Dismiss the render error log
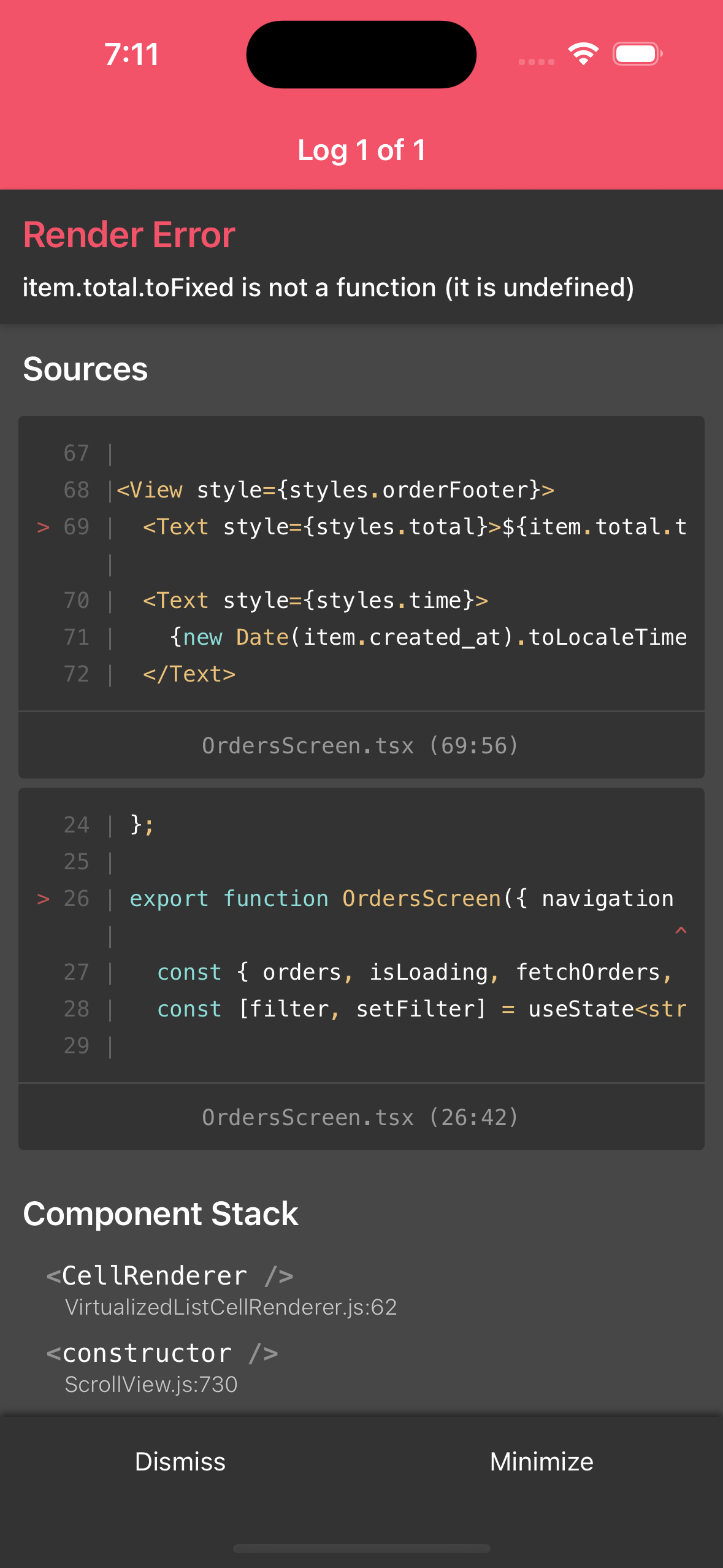Viewport: 723px width, 1568px height. (x=180, y=1461)
